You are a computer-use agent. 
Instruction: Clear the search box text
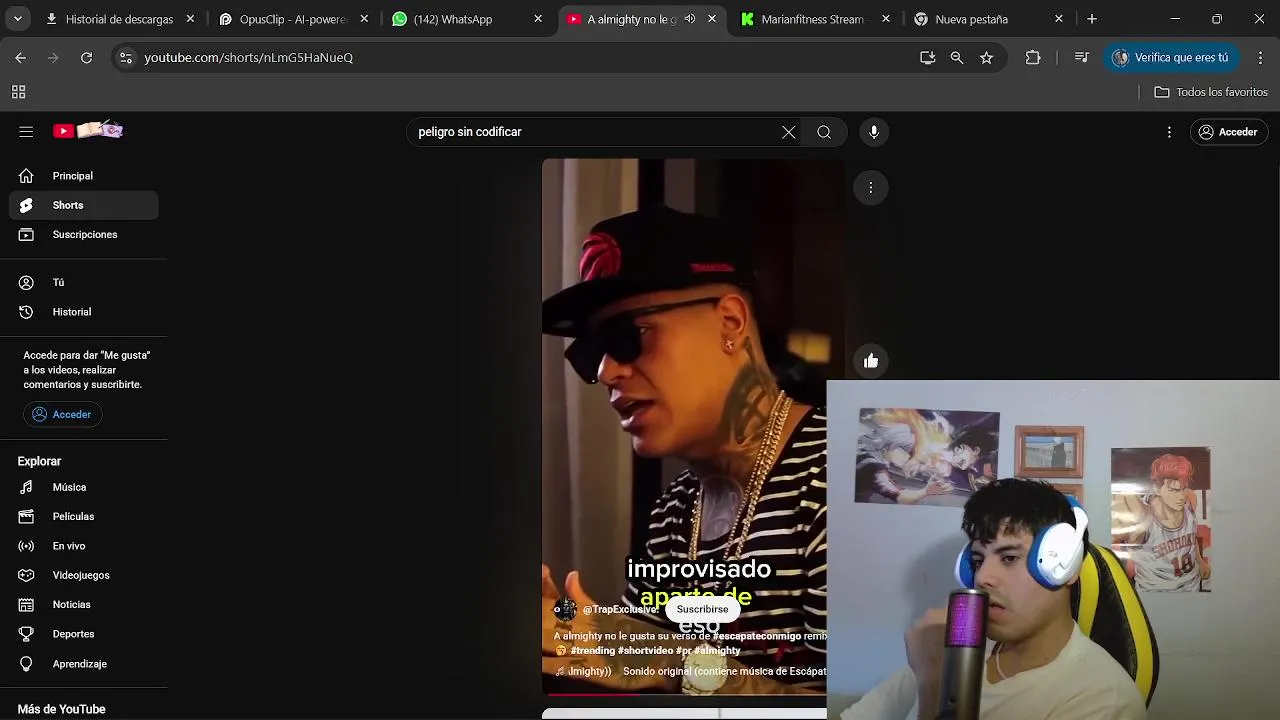pyautogui.click(x=789, y=132)
